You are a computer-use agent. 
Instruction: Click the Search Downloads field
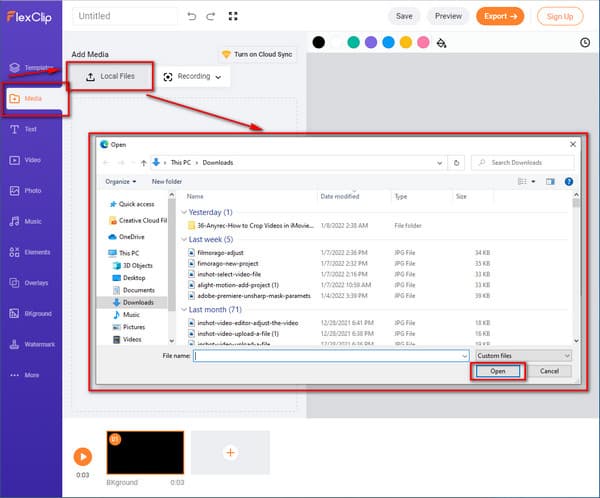point(523,163)
